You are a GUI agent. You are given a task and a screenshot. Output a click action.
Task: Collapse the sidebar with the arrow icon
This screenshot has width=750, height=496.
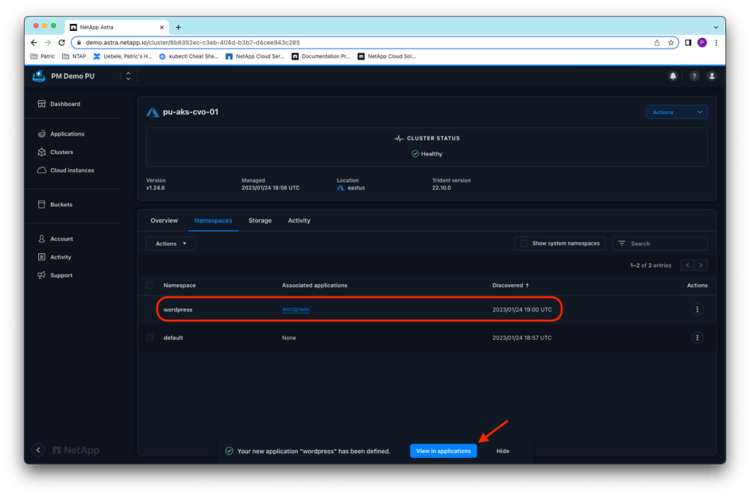[39, 450]
